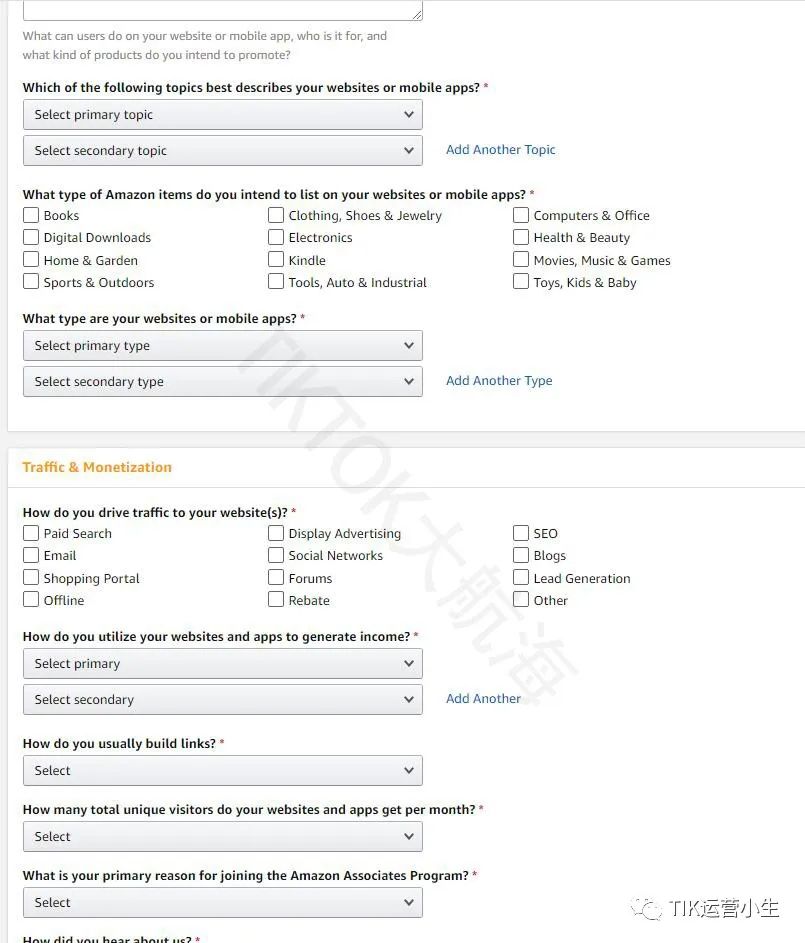Open unique visitors per month dropdown

pos(222,837)
